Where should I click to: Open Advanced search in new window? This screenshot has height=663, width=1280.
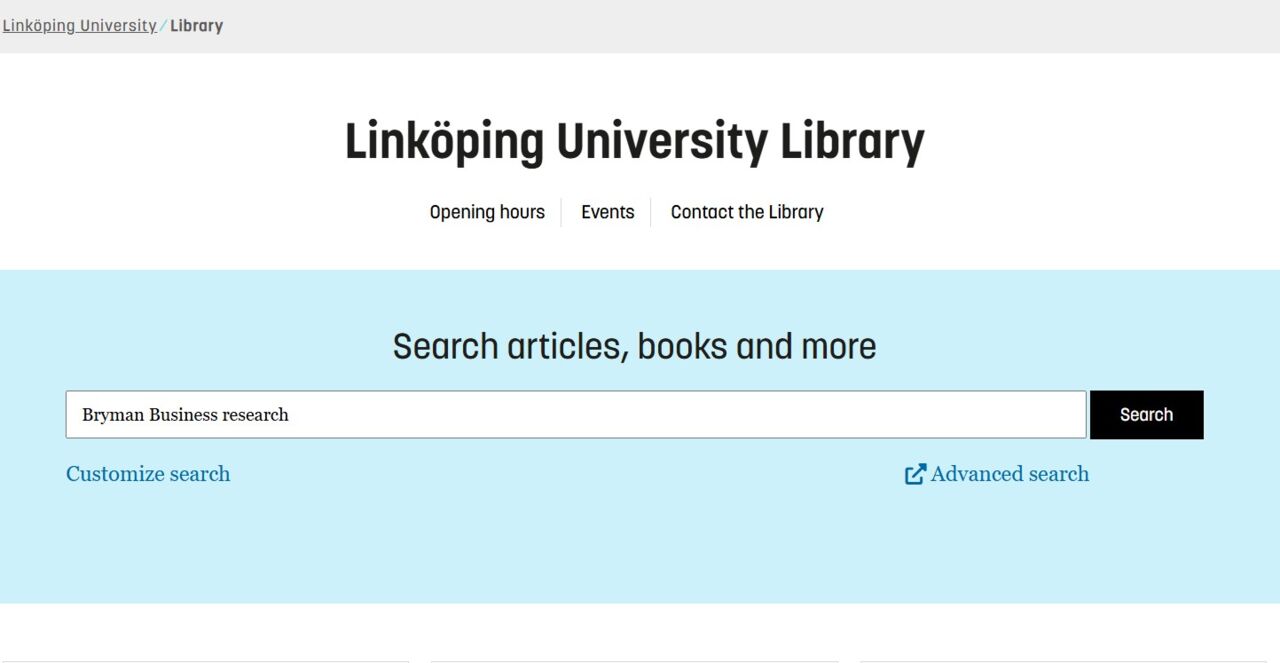point(1010,474)
